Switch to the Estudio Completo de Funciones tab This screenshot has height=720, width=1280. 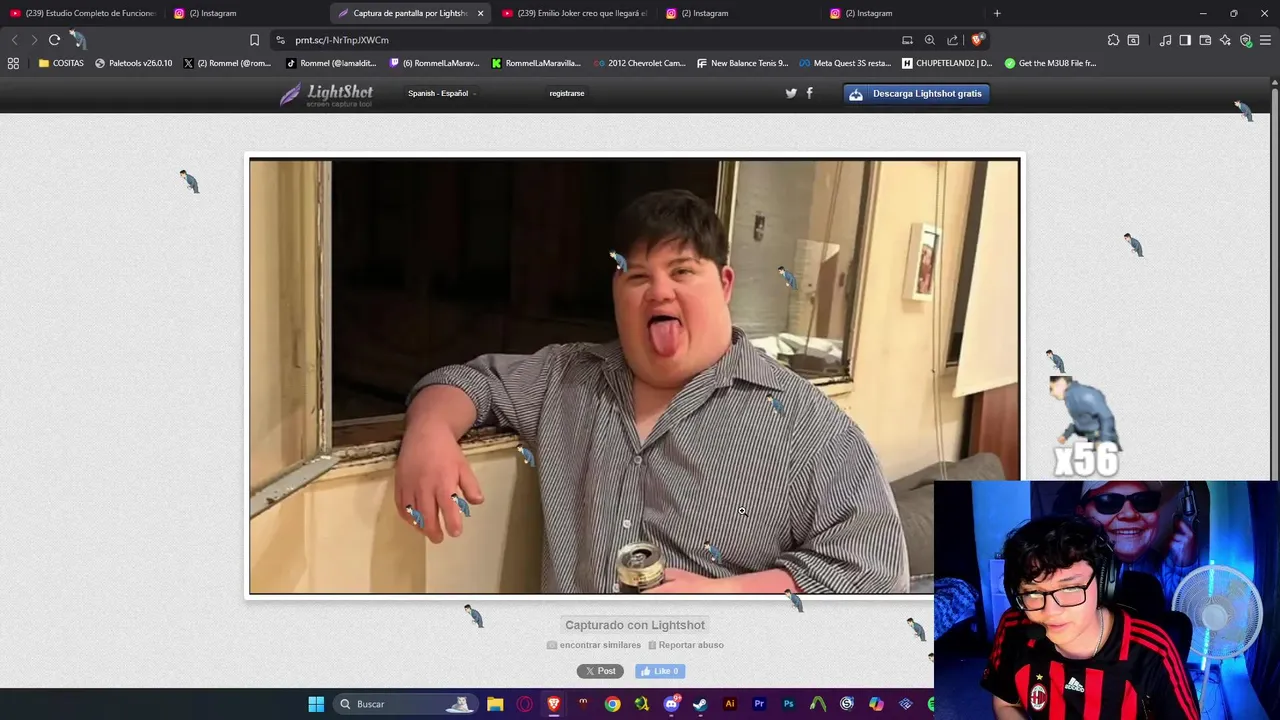click(82, 13)
